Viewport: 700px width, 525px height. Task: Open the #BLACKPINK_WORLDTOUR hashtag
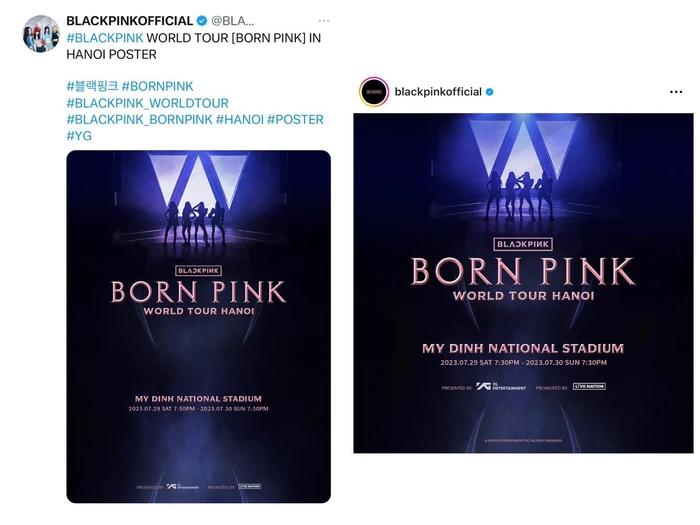147,103
